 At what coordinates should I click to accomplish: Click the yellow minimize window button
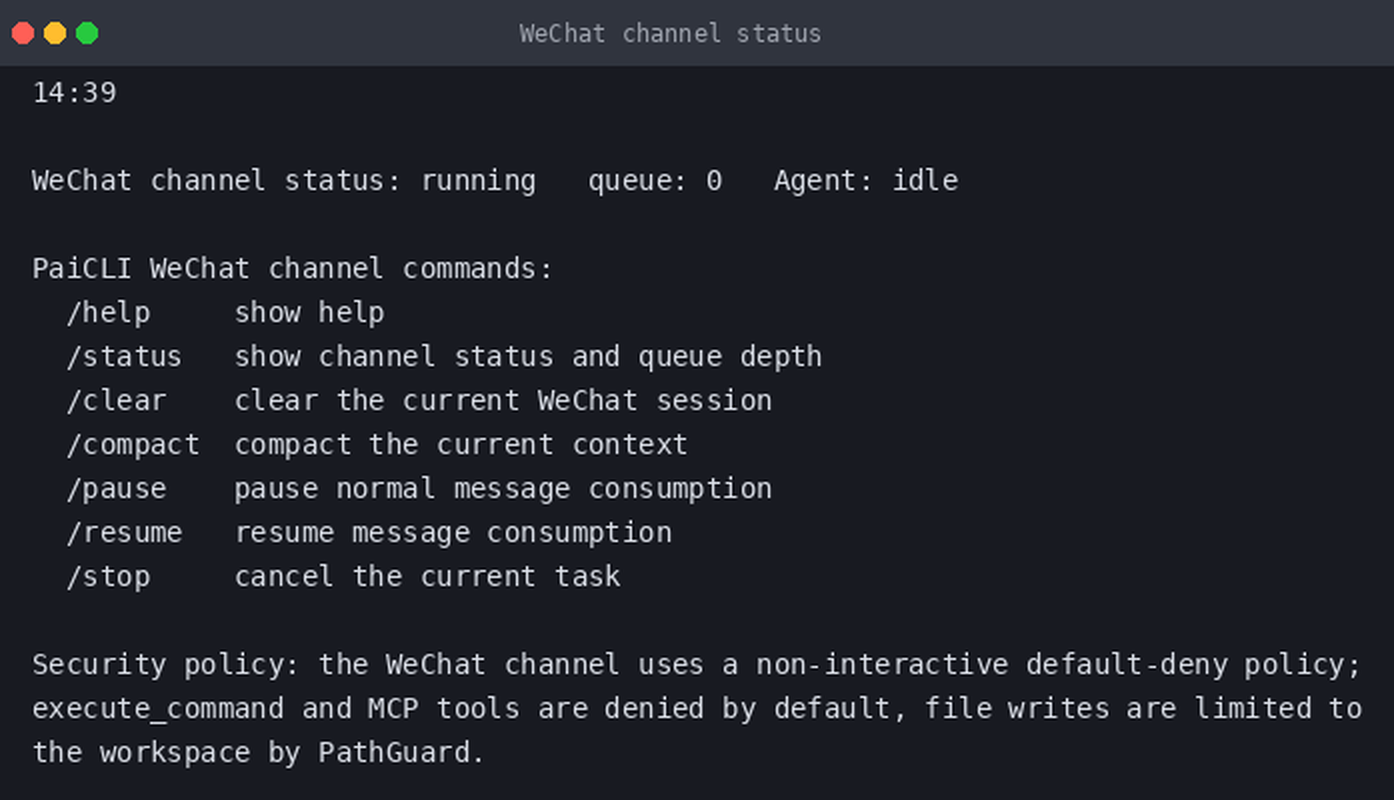pyautogui.click(x=55, y=33)
